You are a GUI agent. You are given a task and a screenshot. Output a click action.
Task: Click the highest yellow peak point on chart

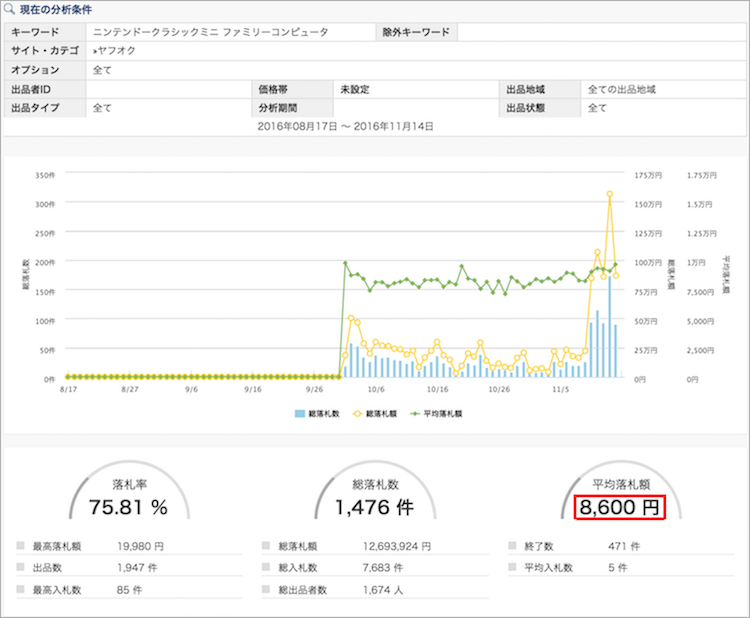[x=609, y=194]
